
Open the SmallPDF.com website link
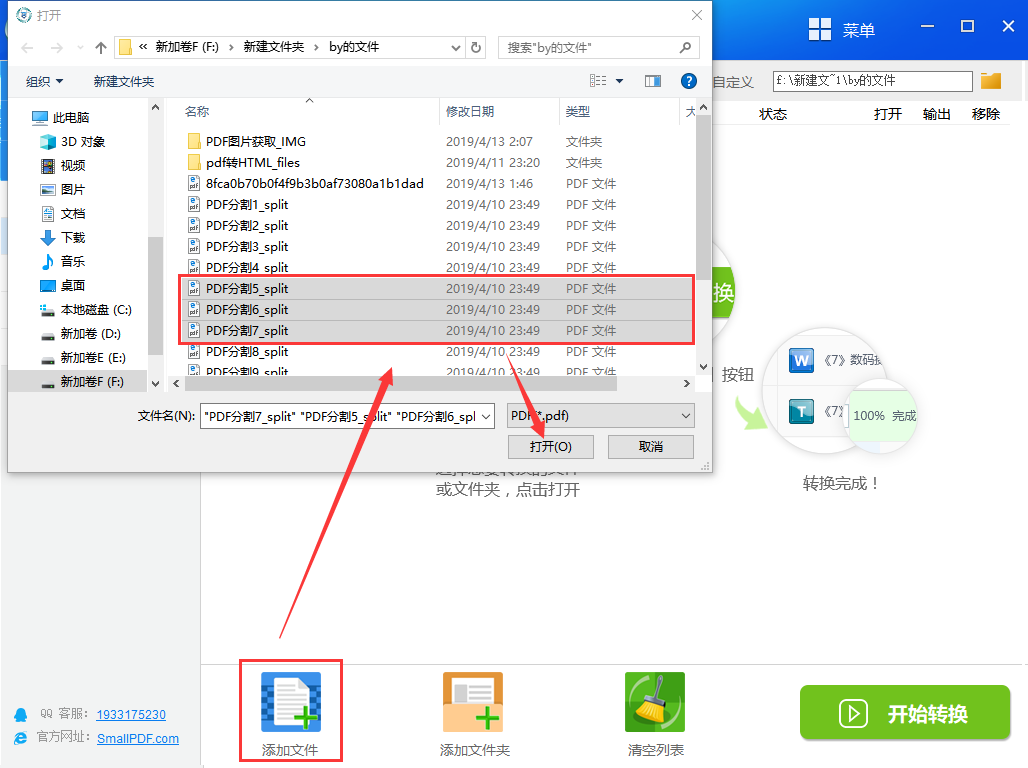(x=138, y=738)
